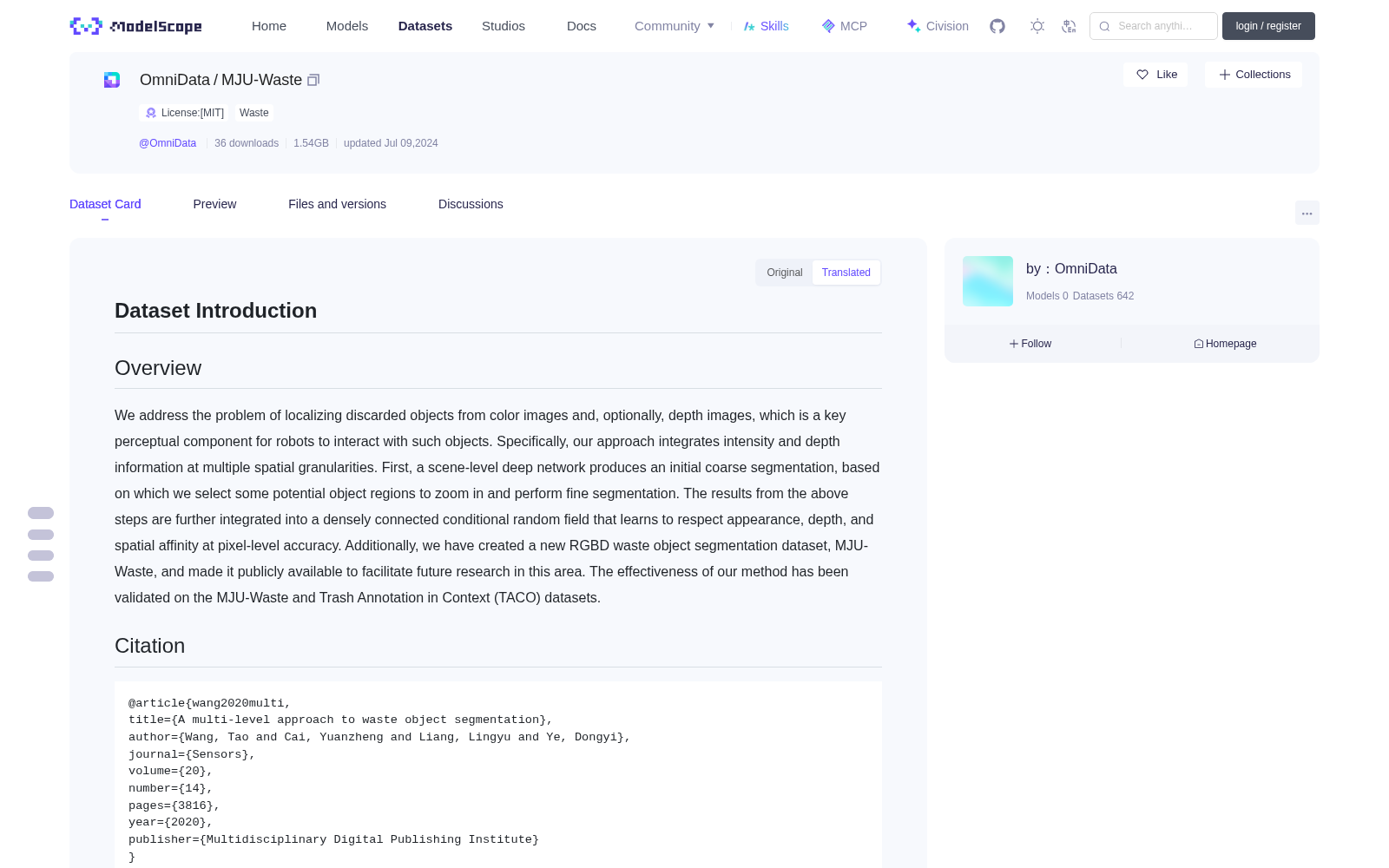This screenshot has width=1389, height=868.
Task: Click the Skills icon in navbar
Action: click(749, 26)
